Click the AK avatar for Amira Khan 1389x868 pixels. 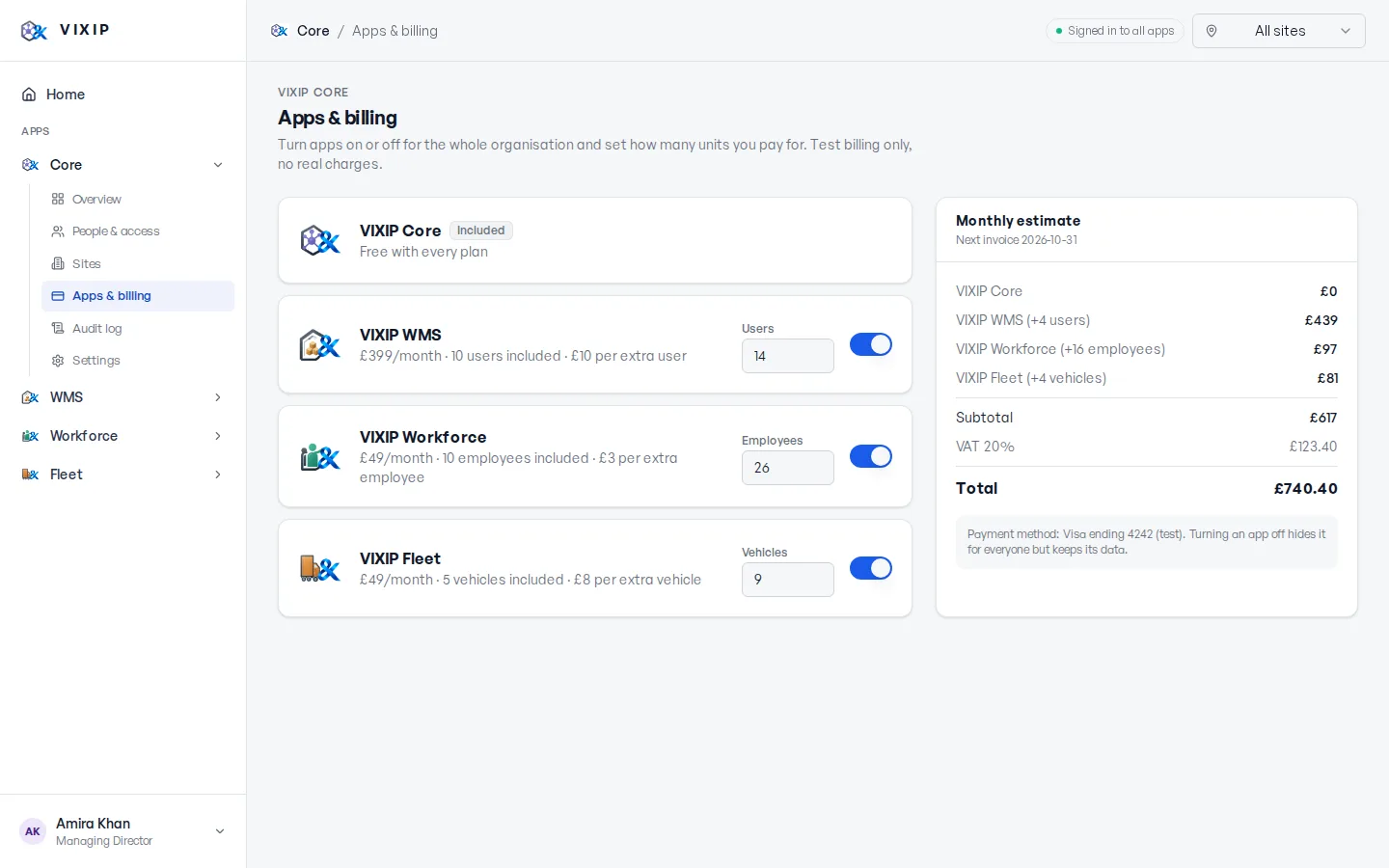(x=33, y=831)
